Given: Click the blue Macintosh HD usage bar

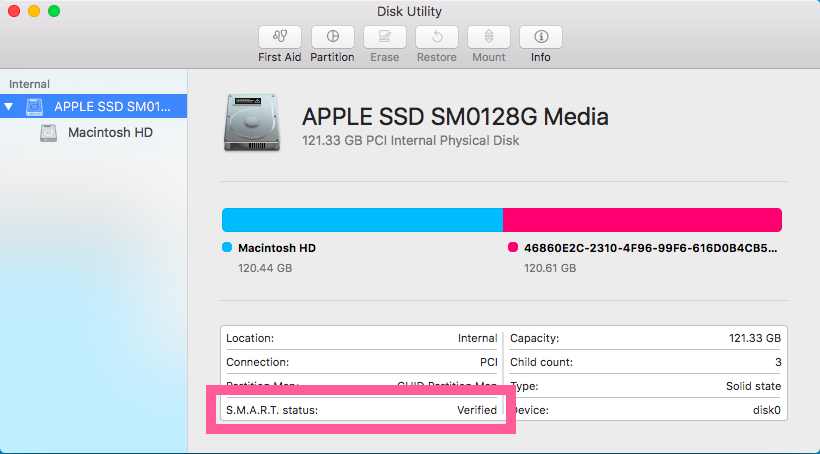Looking at the screenshot, I should [362, 220].
